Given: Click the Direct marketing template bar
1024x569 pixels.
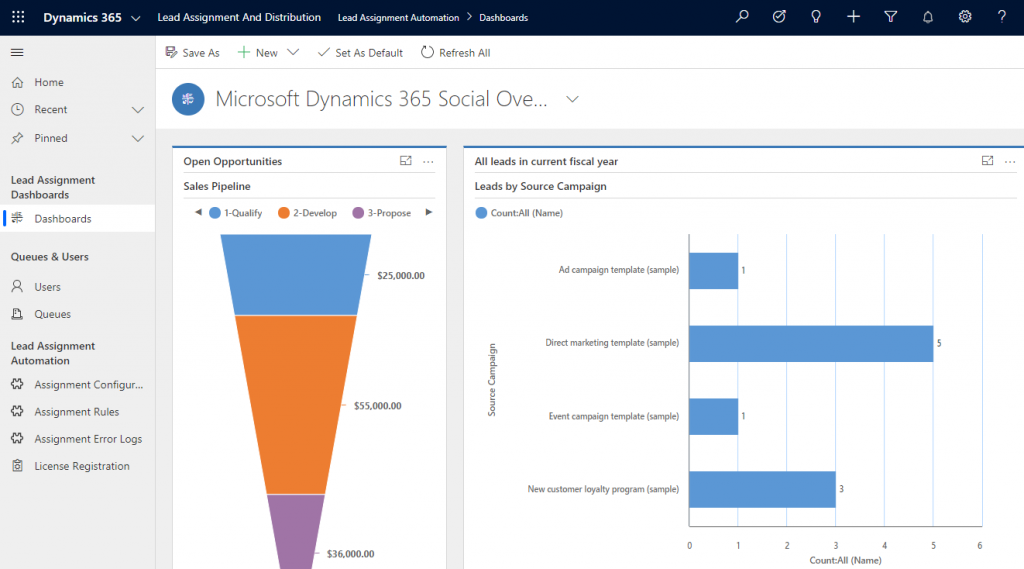Looking at the screenshot, I should [811, 344].
